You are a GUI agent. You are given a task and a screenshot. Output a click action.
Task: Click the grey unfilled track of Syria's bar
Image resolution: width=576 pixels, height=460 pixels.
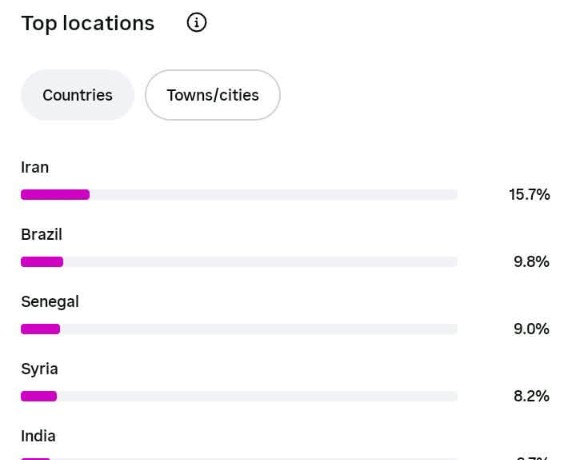257,396
